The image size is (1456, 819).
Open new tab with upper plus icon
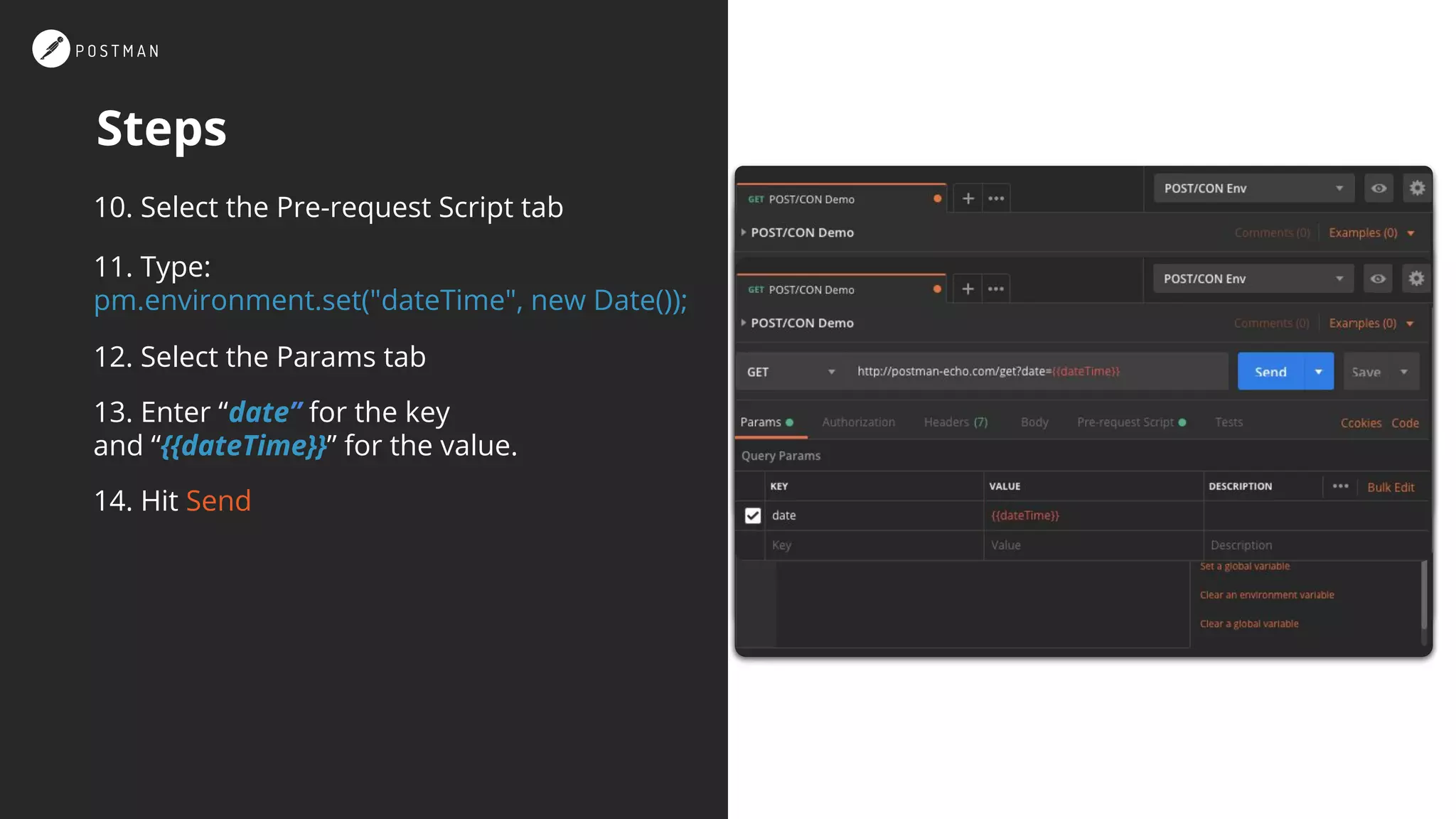coord(968,198)
